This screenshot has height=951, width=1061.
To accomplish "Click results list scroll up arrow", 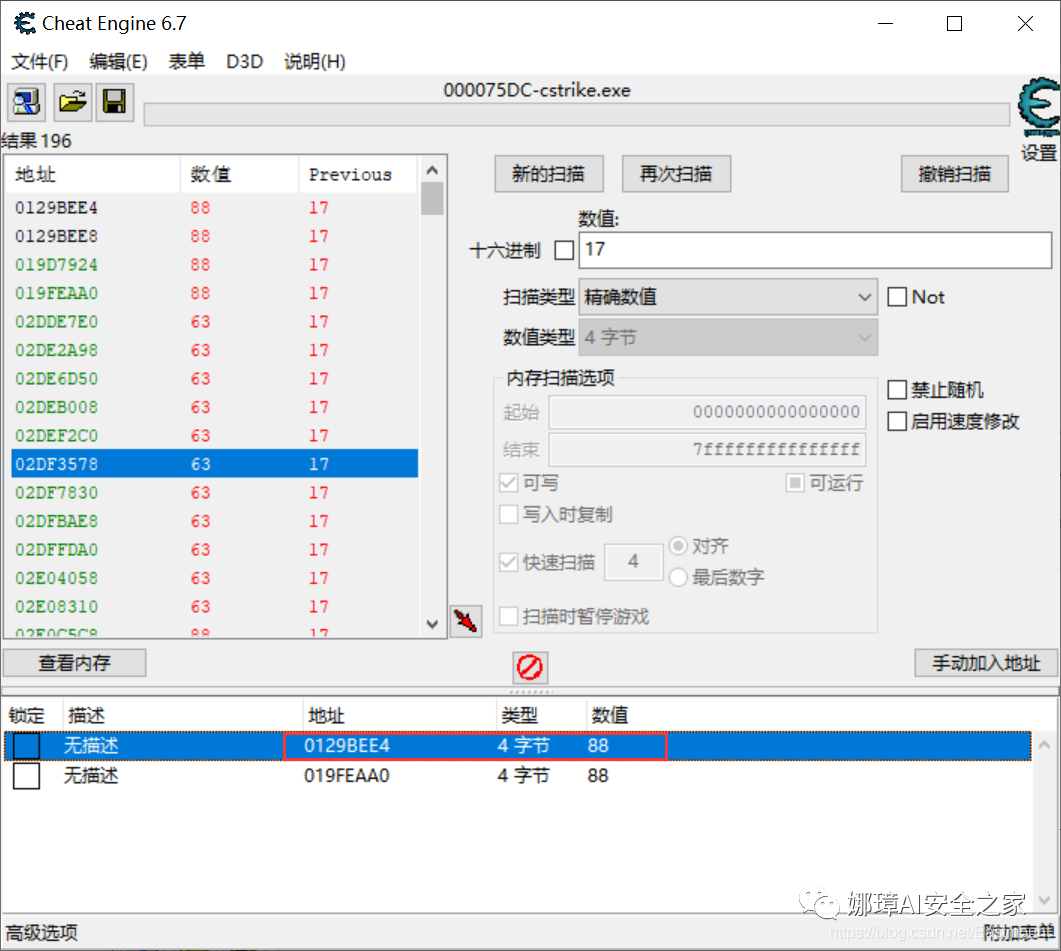I will [432, 170].
